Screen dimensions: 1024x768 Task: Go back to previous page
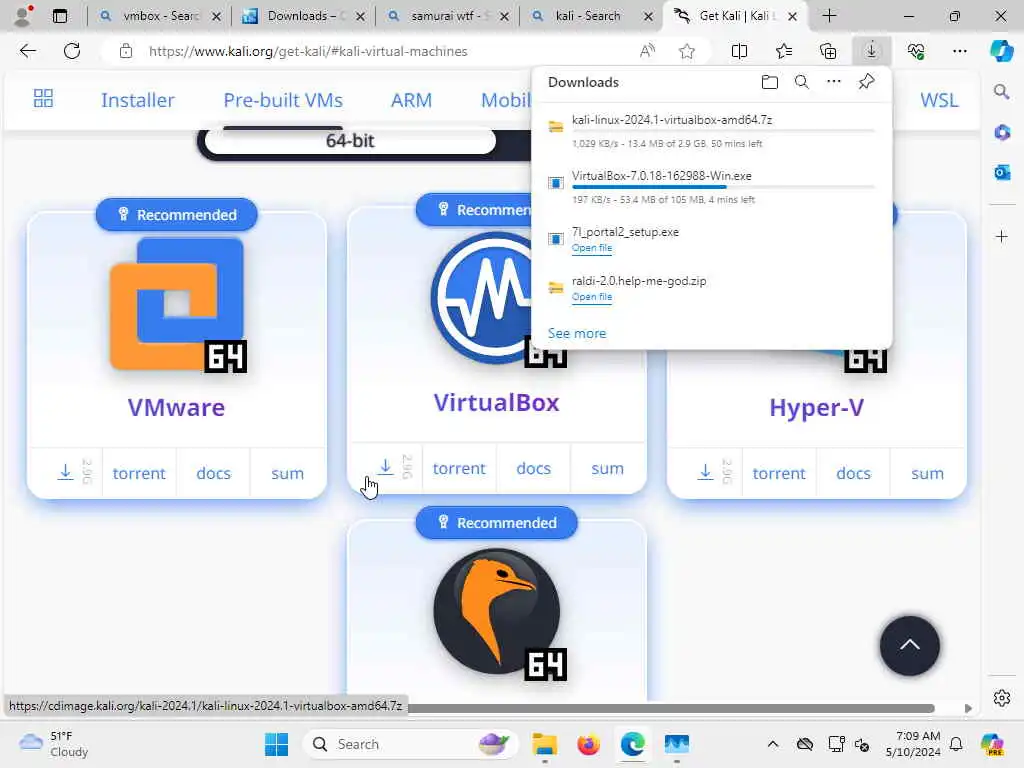27,51
